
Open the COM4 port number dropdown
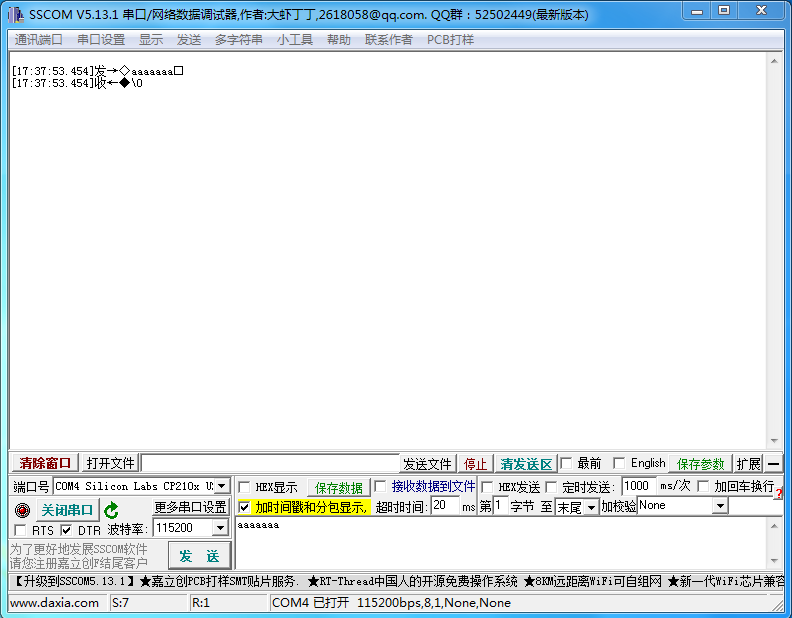pos(222,486)
